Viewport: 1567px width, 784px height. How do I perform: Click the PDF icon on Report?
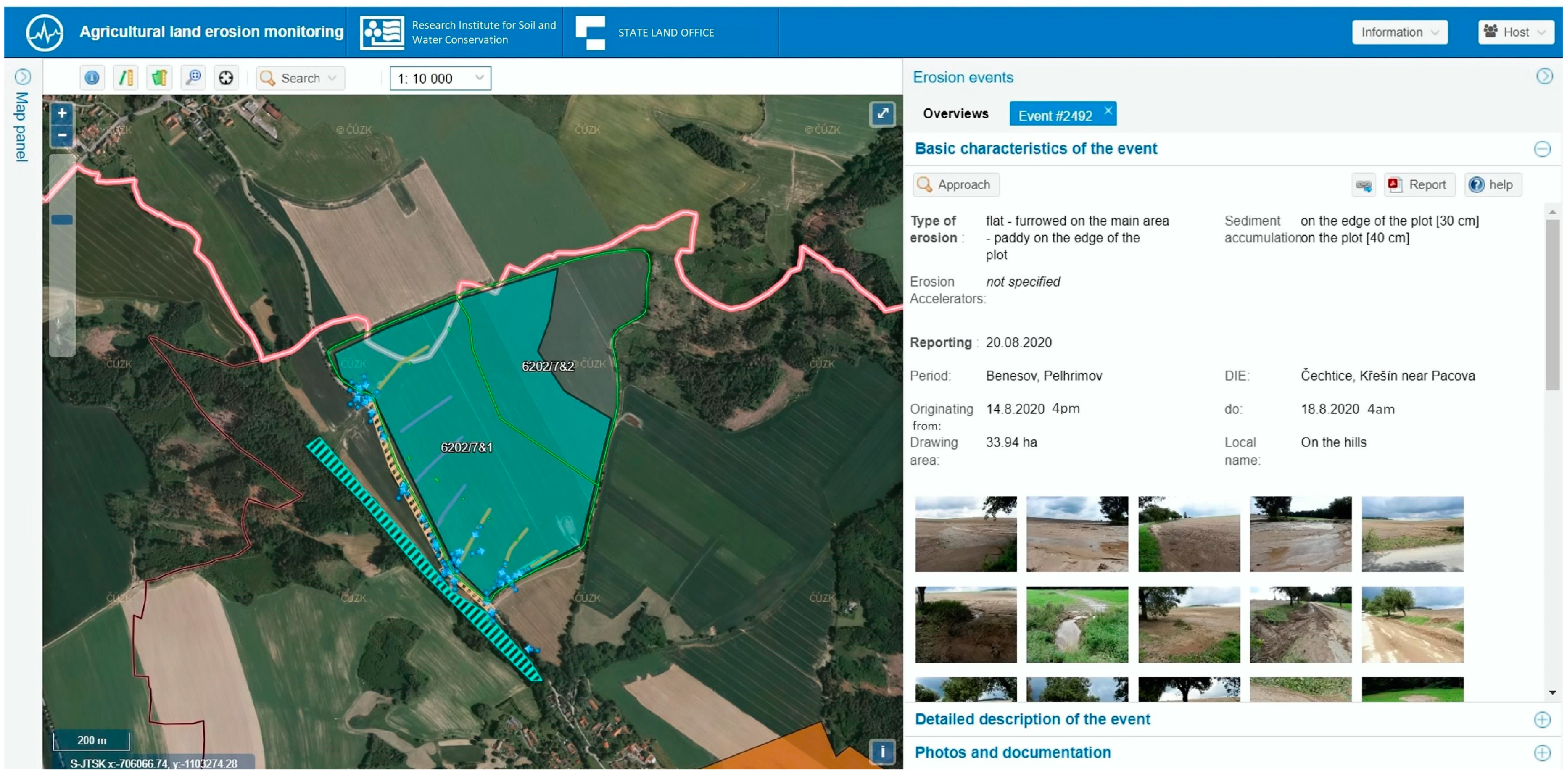1395,184
